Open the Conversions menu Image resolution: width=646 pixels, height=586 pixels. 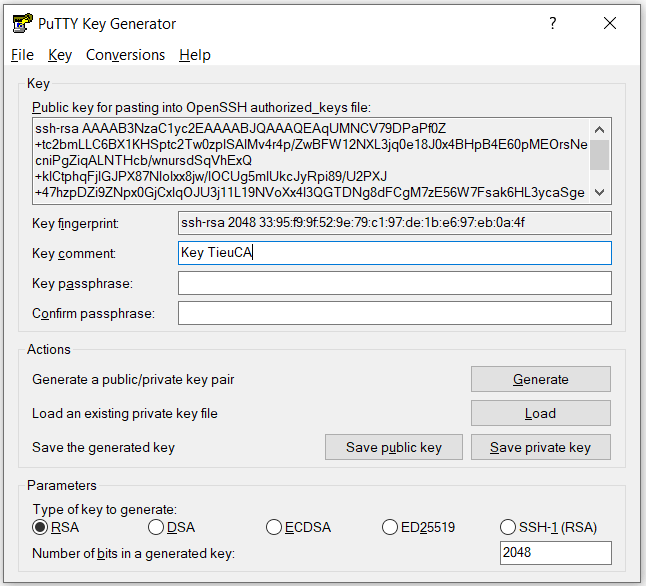pyautogui.click(x=125, y=55)
